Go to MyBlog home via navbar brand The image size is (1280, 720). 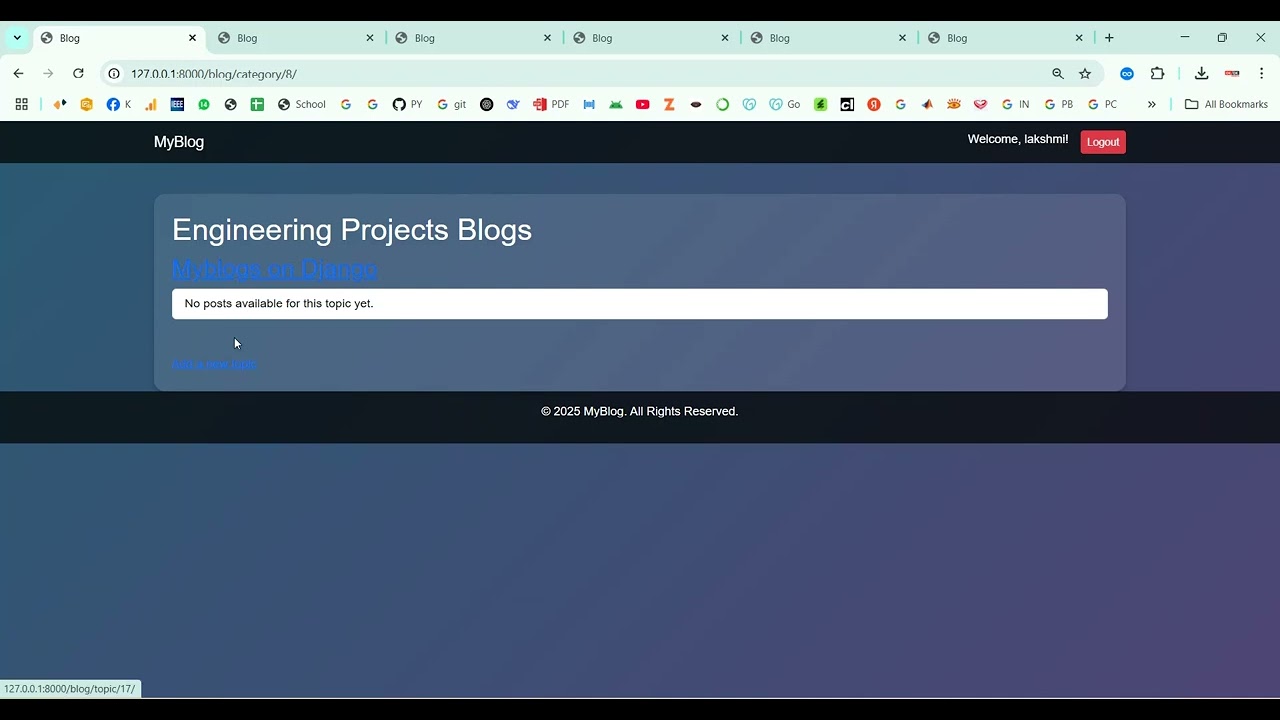179,142
